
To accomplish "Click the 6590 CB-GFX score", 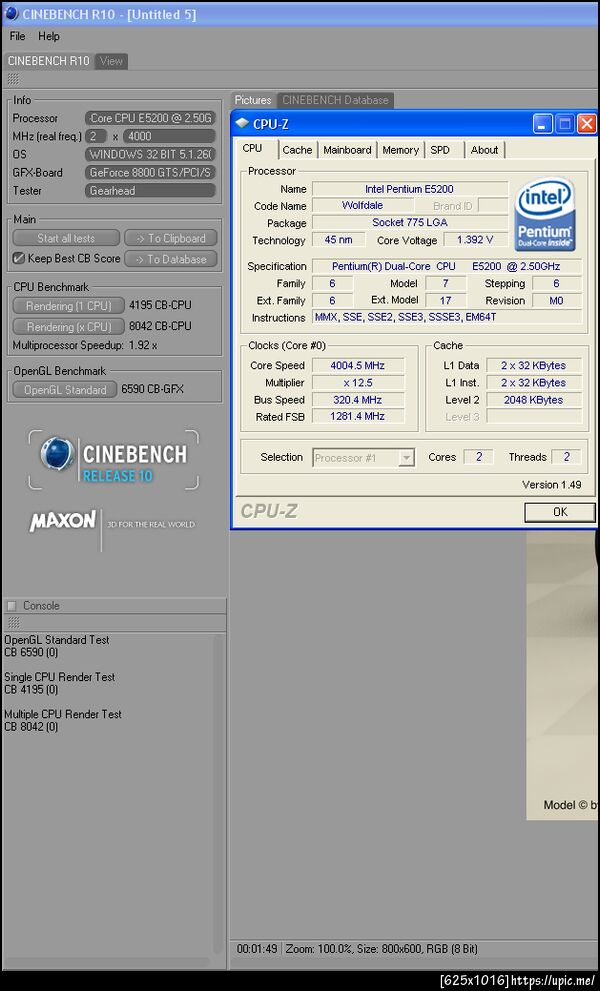I will click(152, 389).
